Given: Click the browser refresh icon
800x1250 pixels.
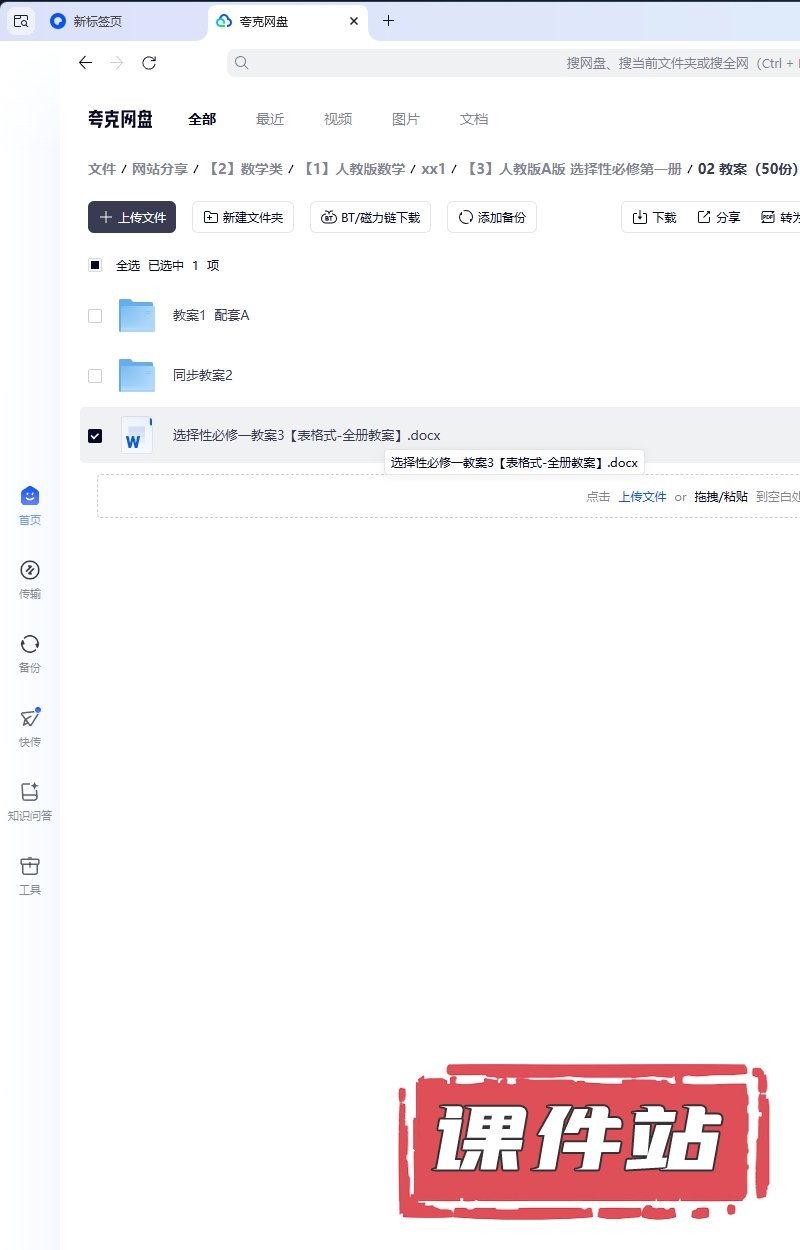Looking at the screenshot, I should 149,63.
